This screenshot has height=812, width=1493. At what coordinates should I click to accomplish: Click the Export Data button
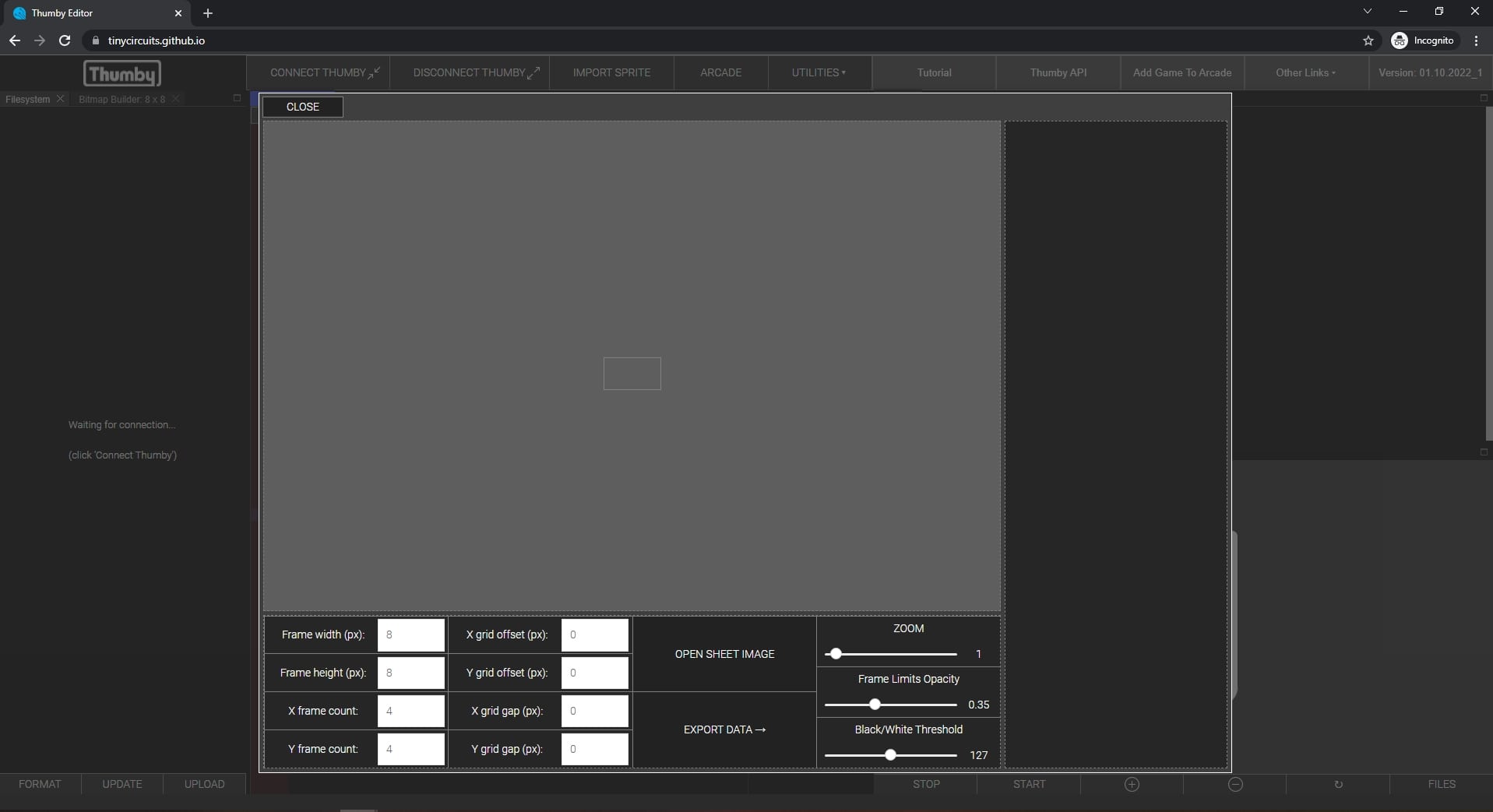point(724,729)
